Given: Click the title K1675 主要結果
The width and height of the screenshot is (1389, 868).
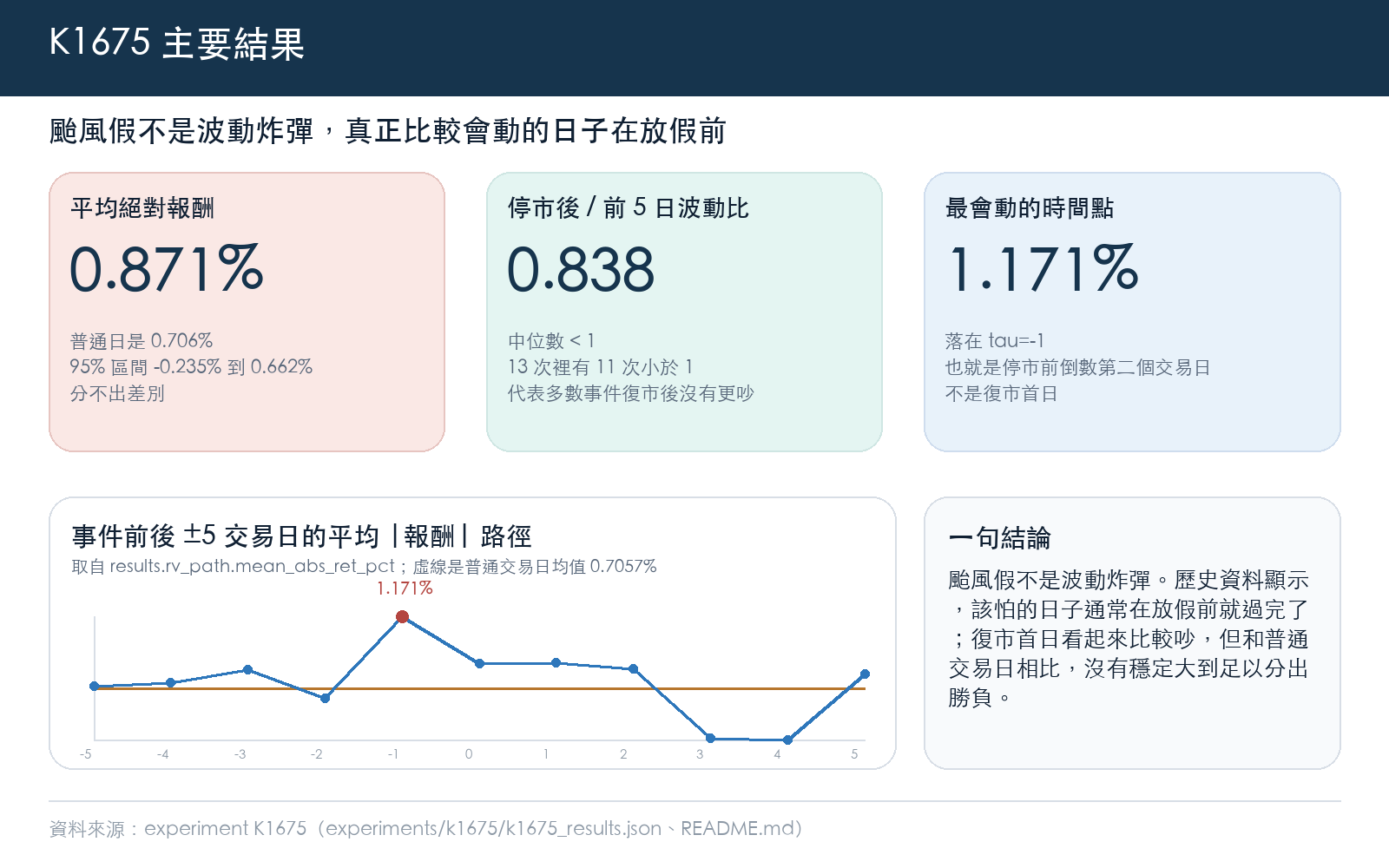Looking at the screenshot, I should [177, 43].
